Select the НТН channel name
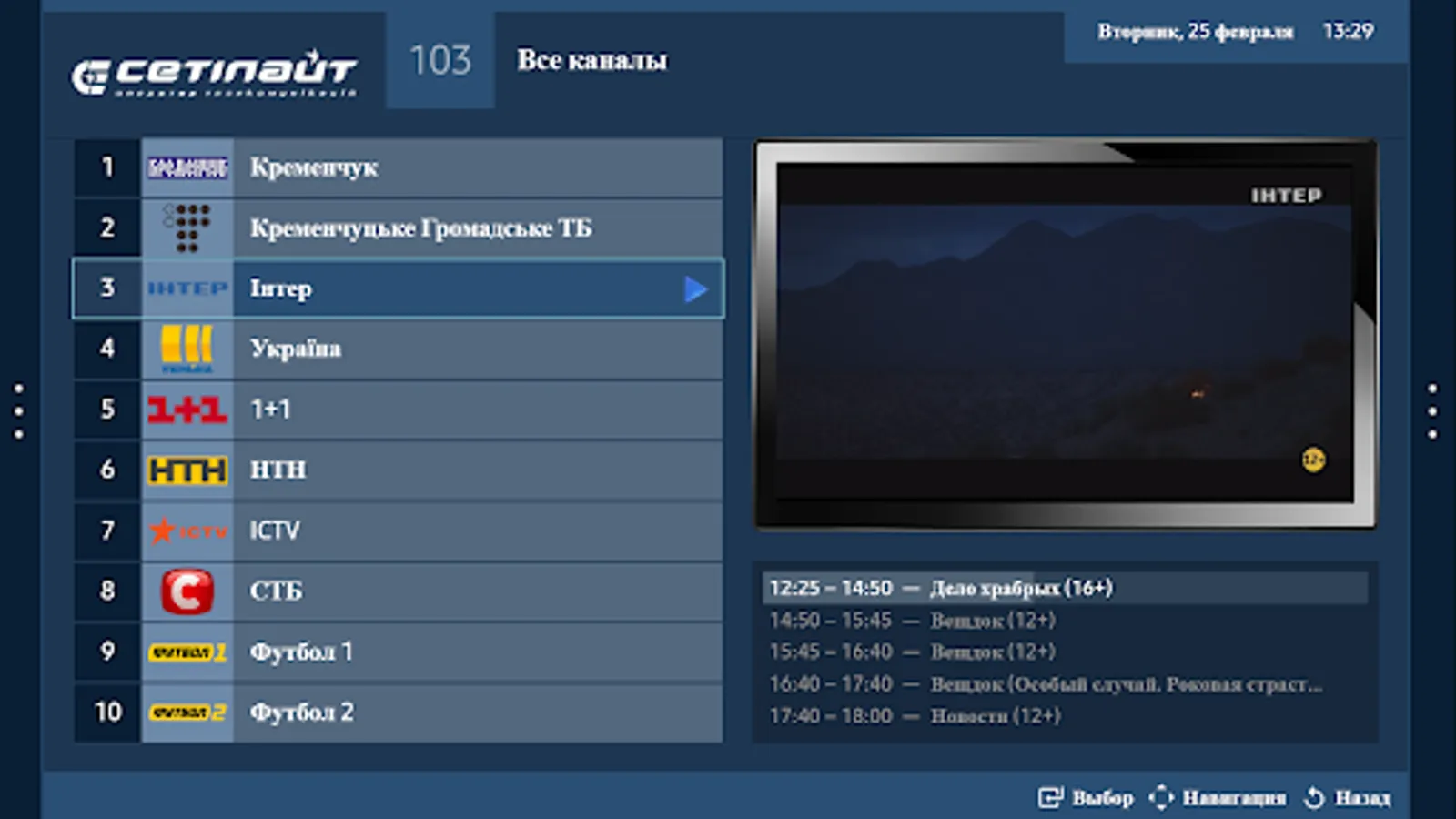The image size is (1456, 819). pos(278,470)
